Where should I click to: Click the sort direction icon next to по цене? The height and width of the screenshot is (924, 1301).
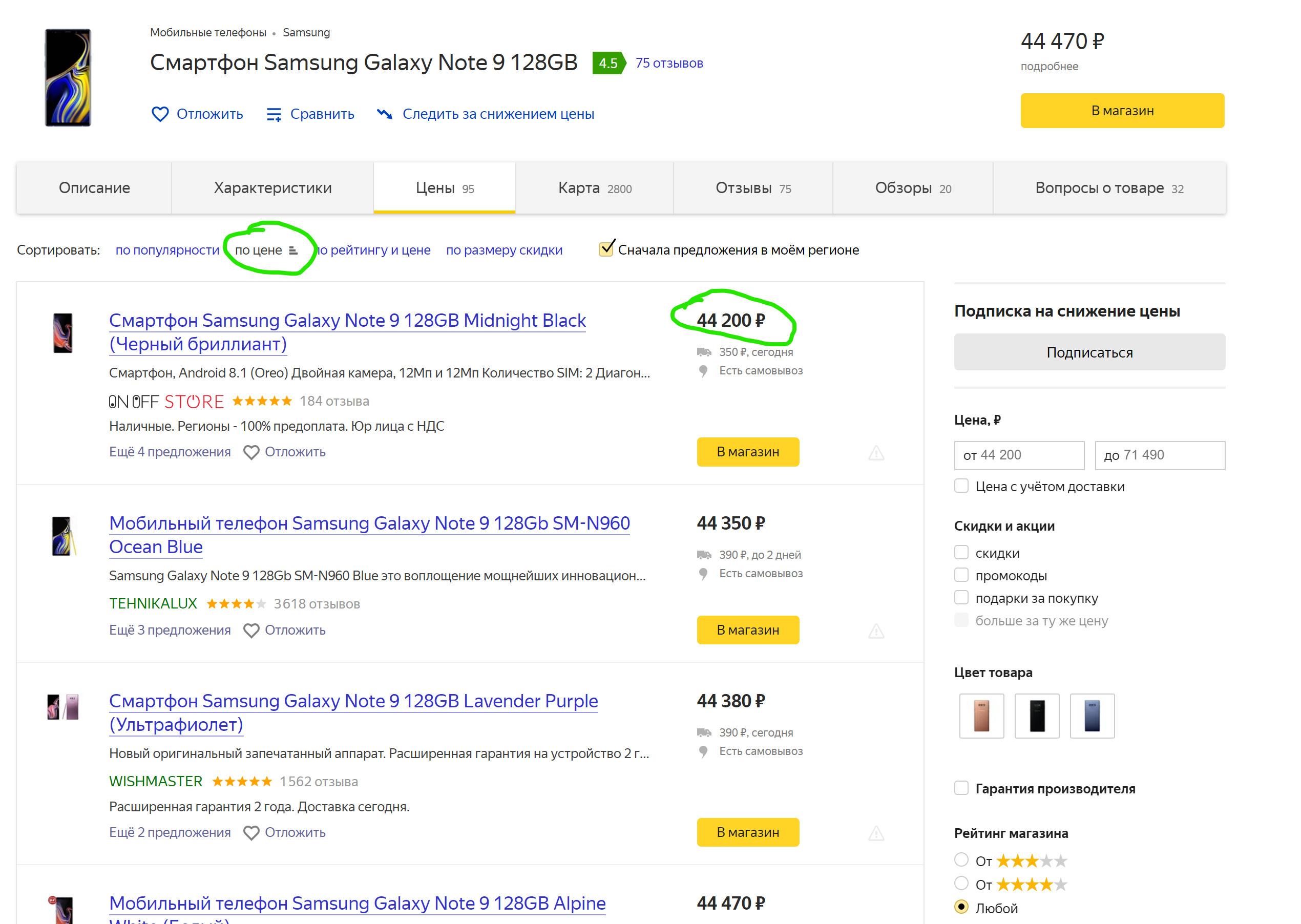pyautogui.click(x=293, y=250)
